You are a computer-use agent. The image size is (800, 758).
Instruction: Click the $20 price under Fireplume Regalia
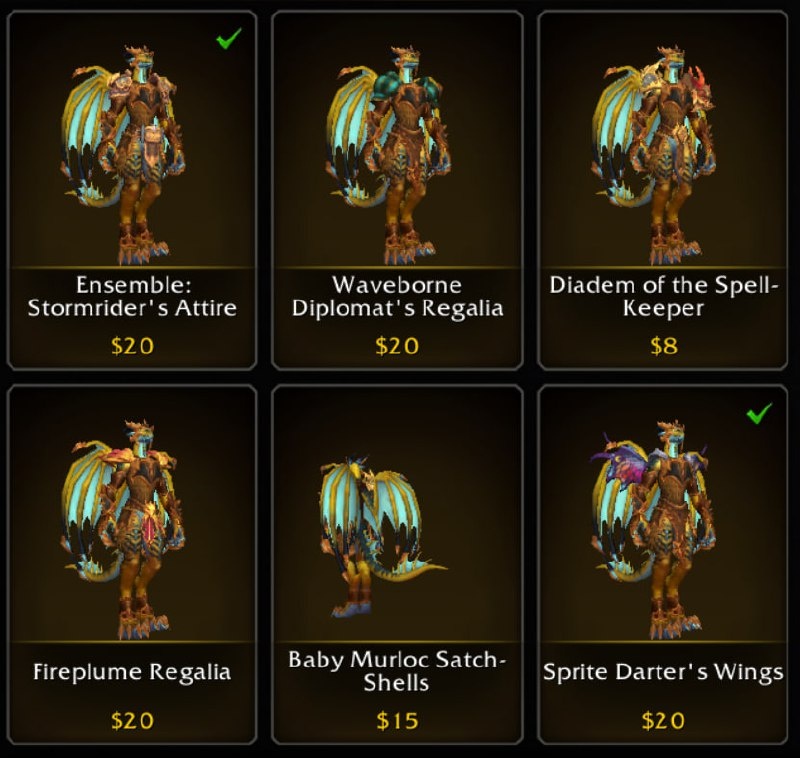pyautogui.click(x=132, y=721)
